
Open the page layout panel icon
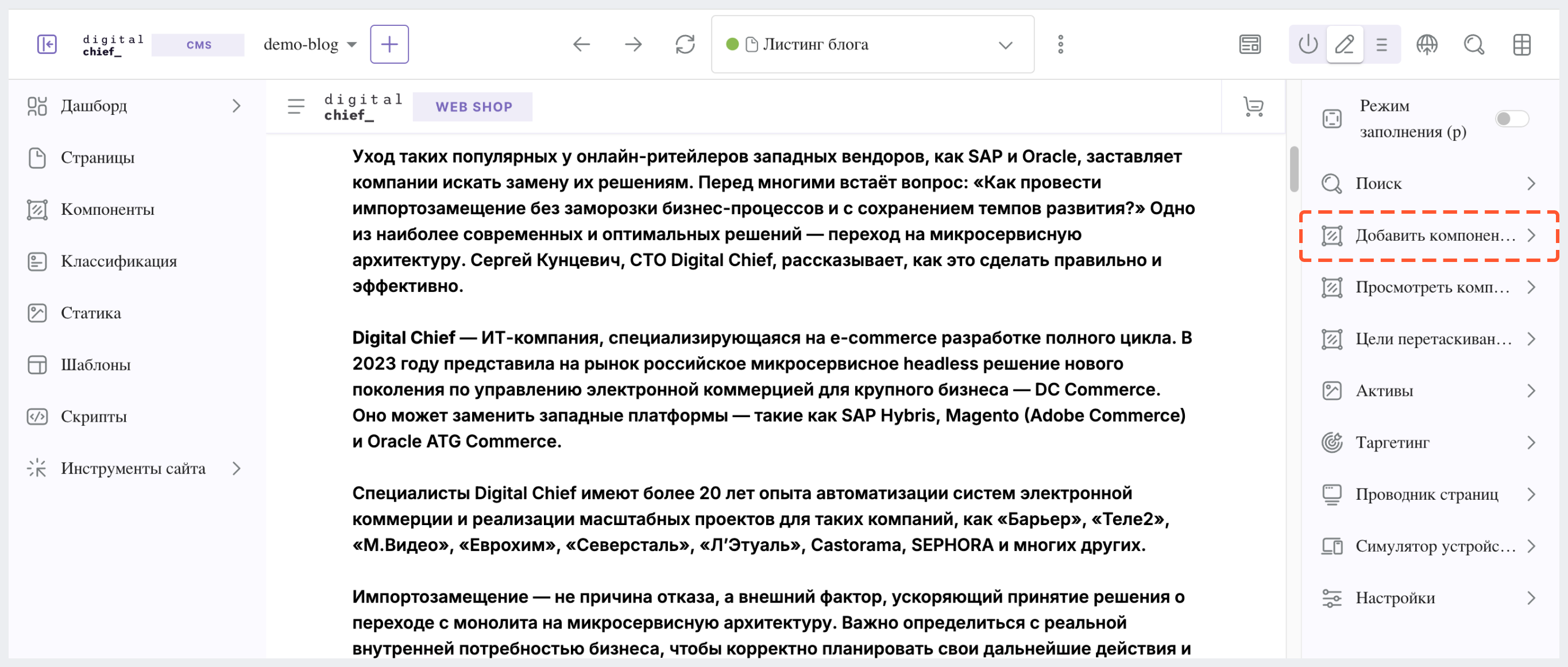(1250, 44)
